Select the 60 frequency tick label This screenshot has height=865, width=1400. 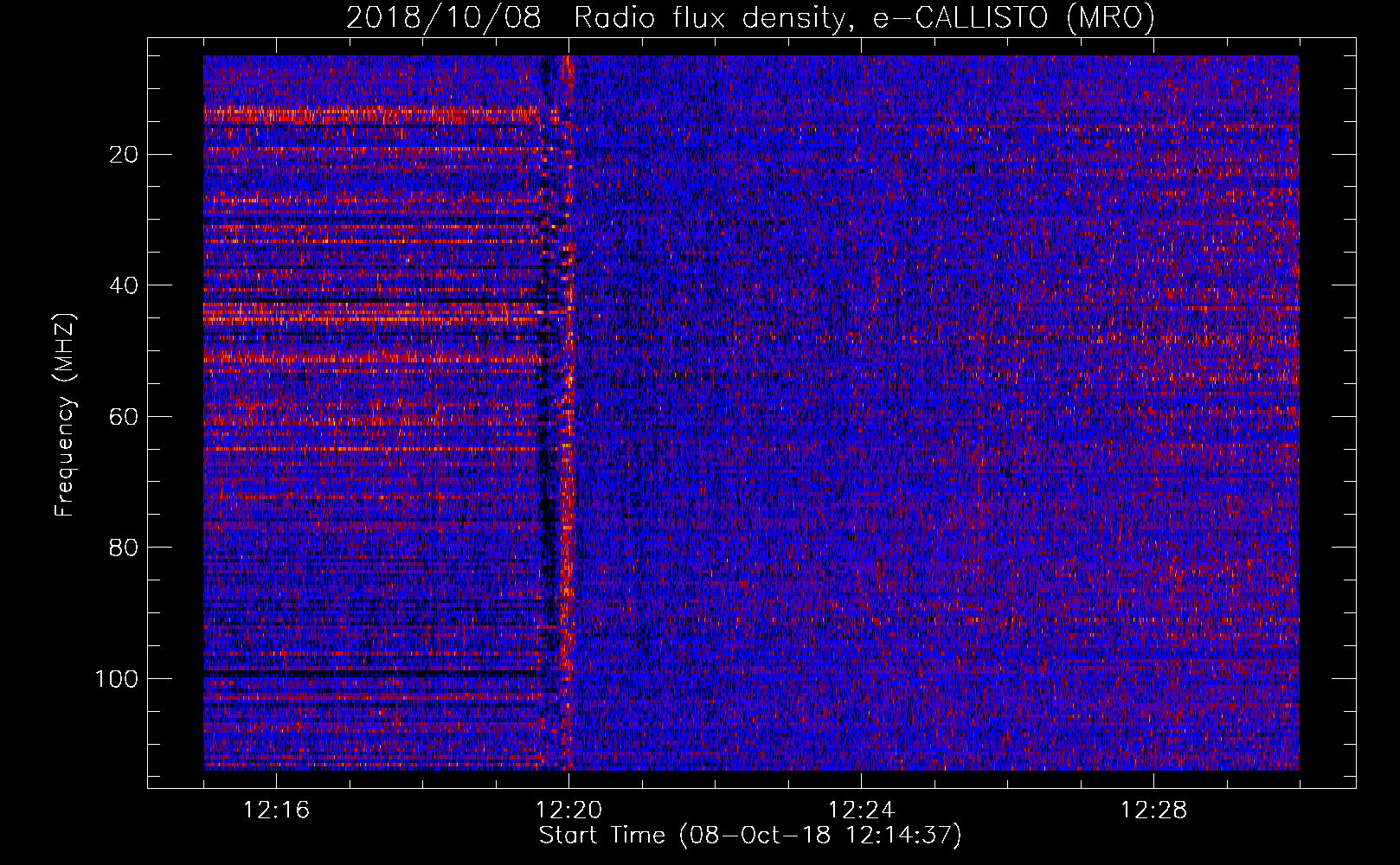[x=125, y=417]
